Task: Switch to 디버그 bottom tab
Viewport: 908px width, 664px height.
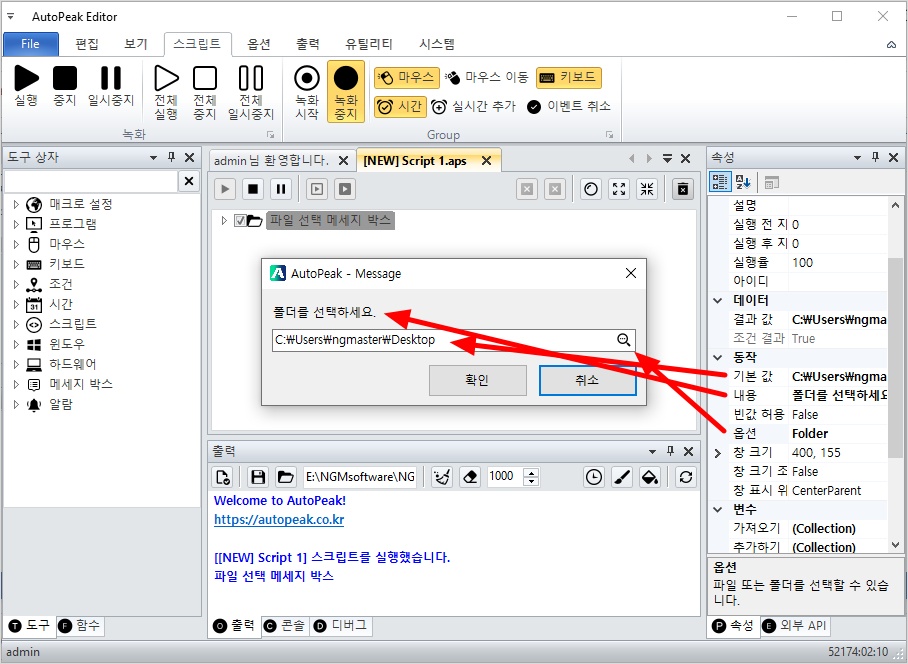Action: (x=340, y=626)
